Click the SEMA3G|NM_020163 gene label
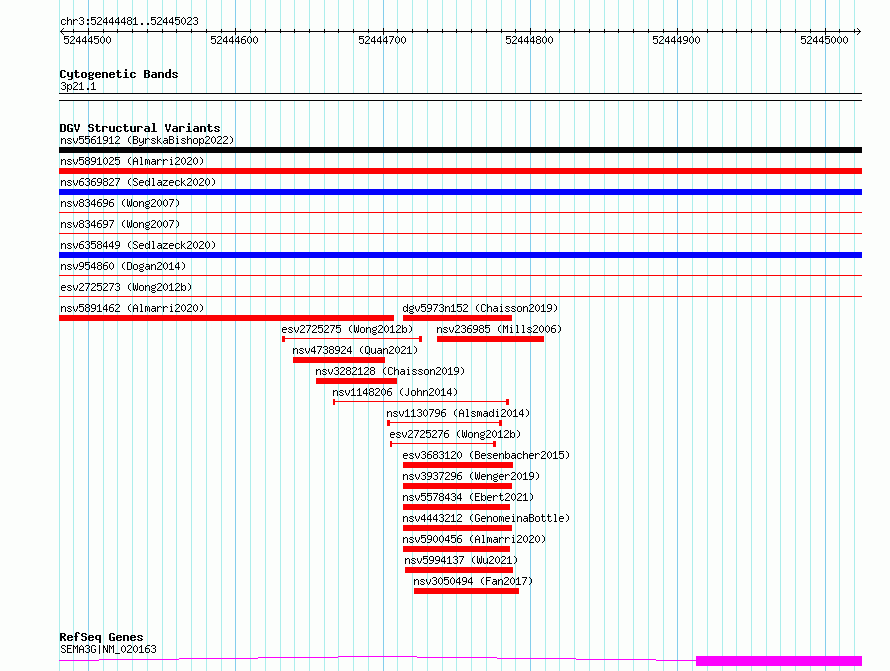The height and width of the screenshot is (671, 890). point(108,649)
